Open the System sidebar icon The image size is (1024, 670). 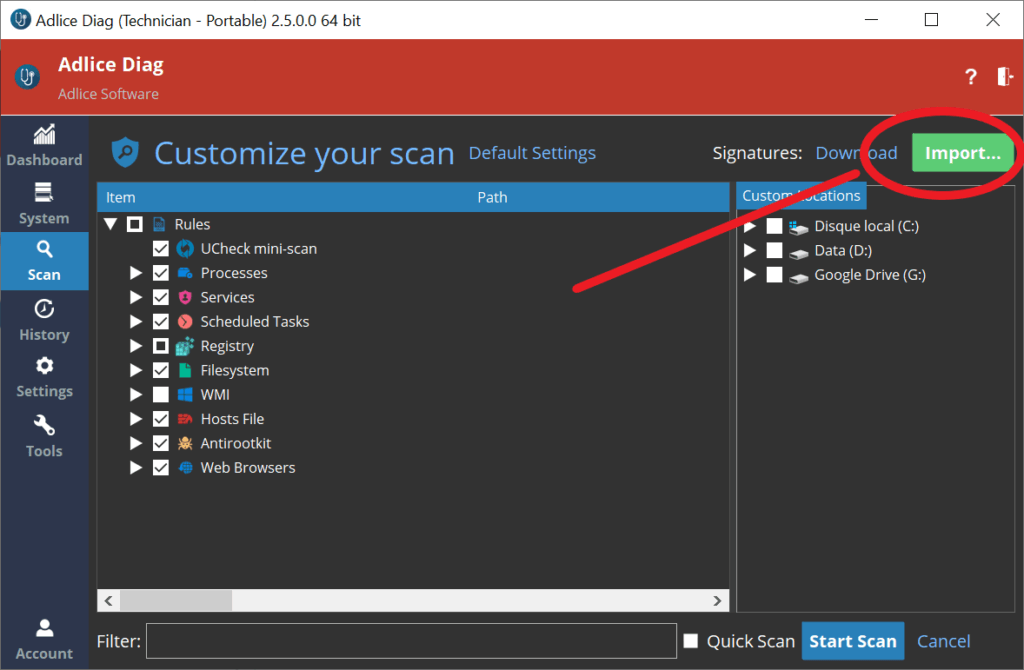click(44, 193)
